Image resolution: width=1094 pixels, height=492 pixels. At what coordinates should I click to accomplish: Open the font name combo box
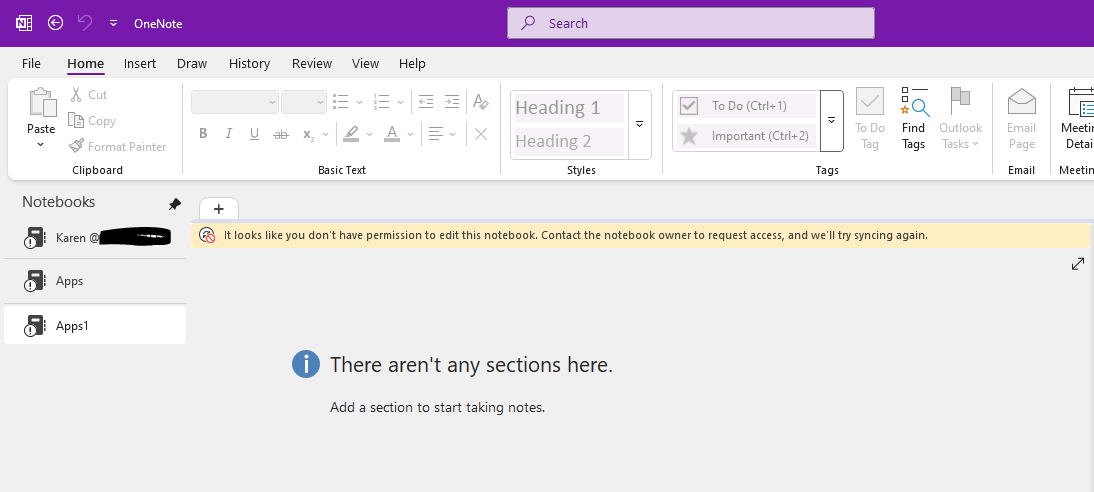pyautogui.click(x=234, y=102)
